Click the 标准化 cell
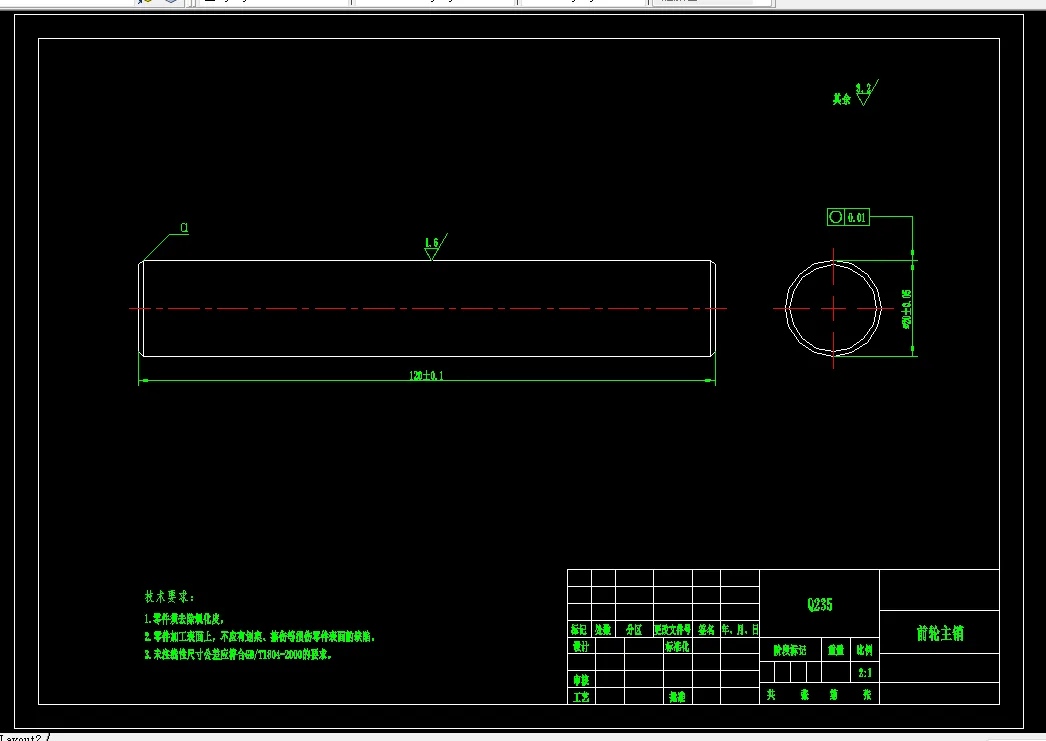The image size is (1046, 741). pos(677,646)
